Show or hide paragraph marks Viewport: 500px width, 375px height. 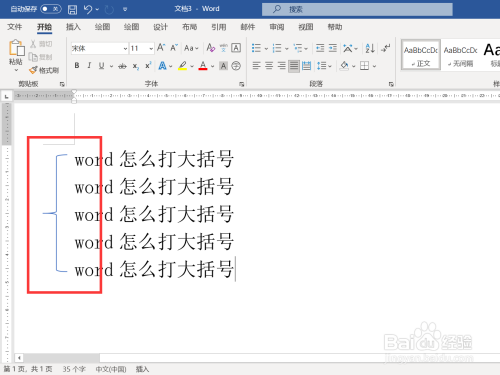[x=386, y=48]
